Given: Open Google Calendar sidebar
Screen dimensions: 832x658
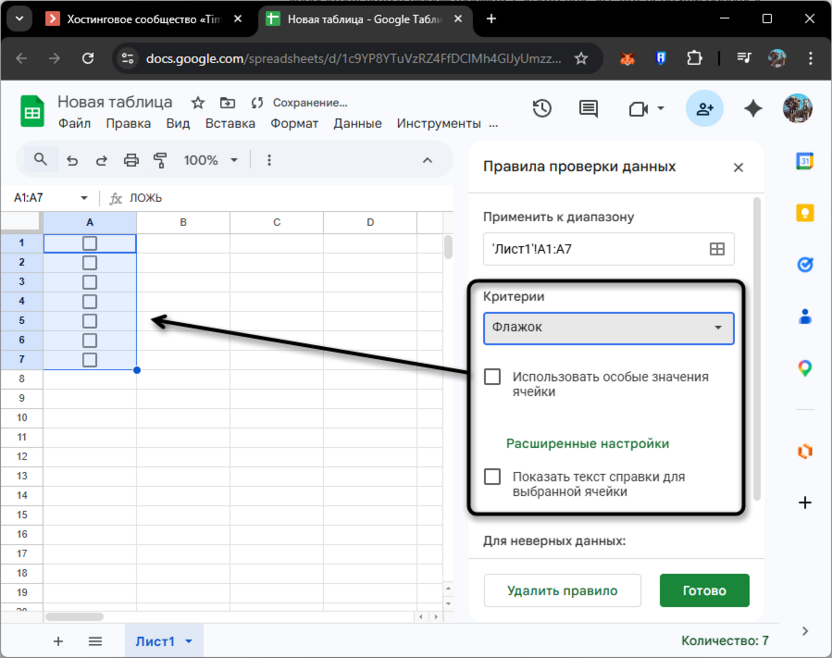Looking at the screenshot, I should pos(805,161).
